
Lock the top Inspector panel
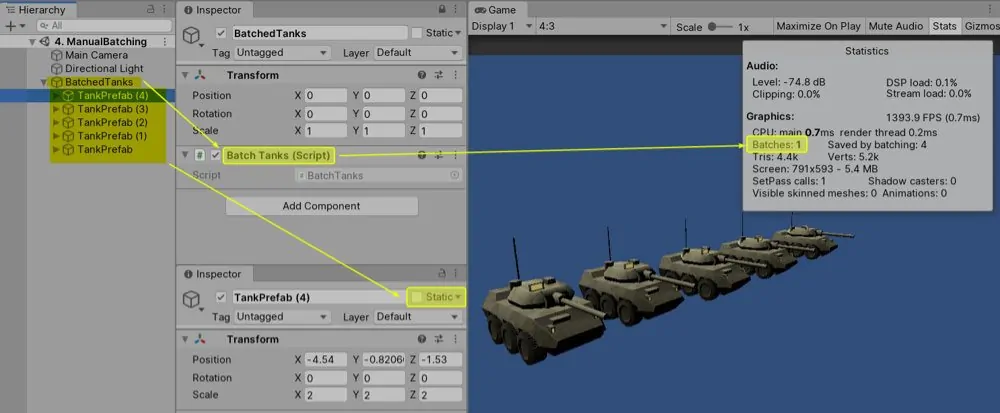pyautogui.click(x=442, y=9)
